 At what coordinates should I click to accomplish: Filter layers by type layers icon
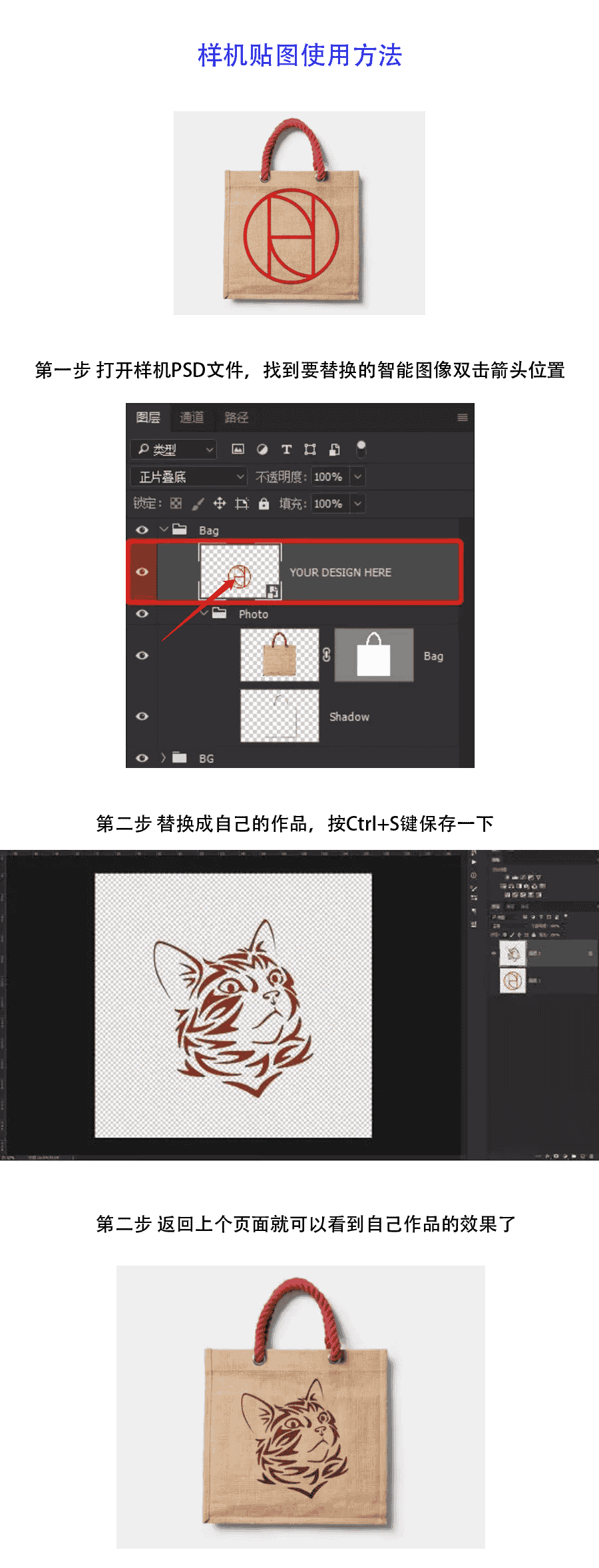[286, 450]
